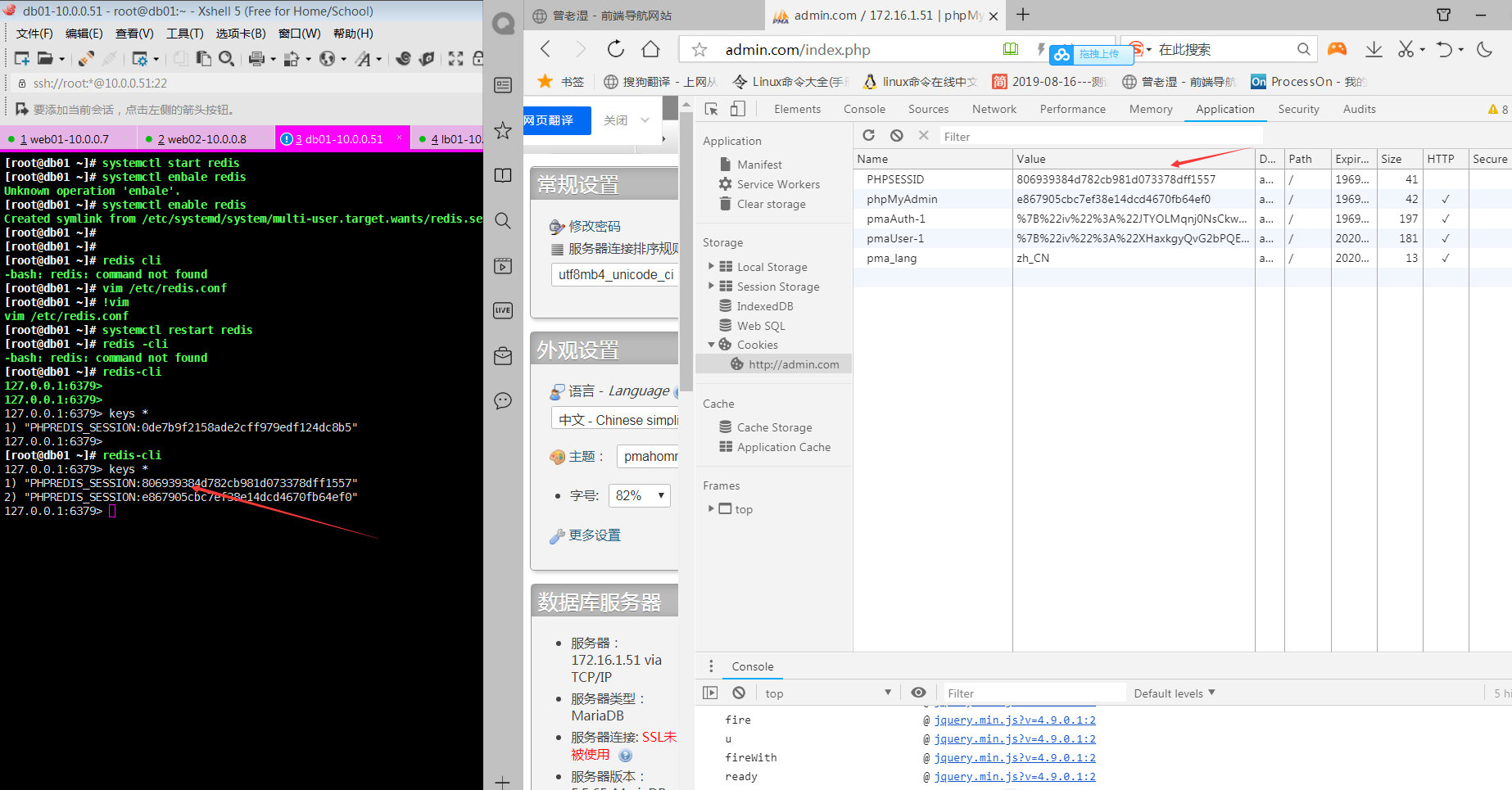Collapse the Cookies tree

[x=711, y=345]
